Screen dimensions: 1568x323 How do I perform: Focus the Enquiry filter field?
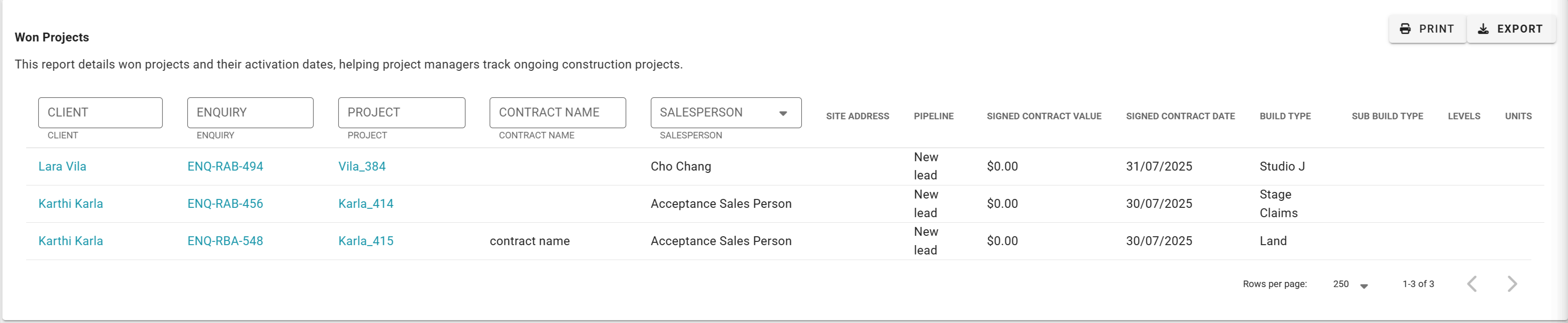point(250,113)
